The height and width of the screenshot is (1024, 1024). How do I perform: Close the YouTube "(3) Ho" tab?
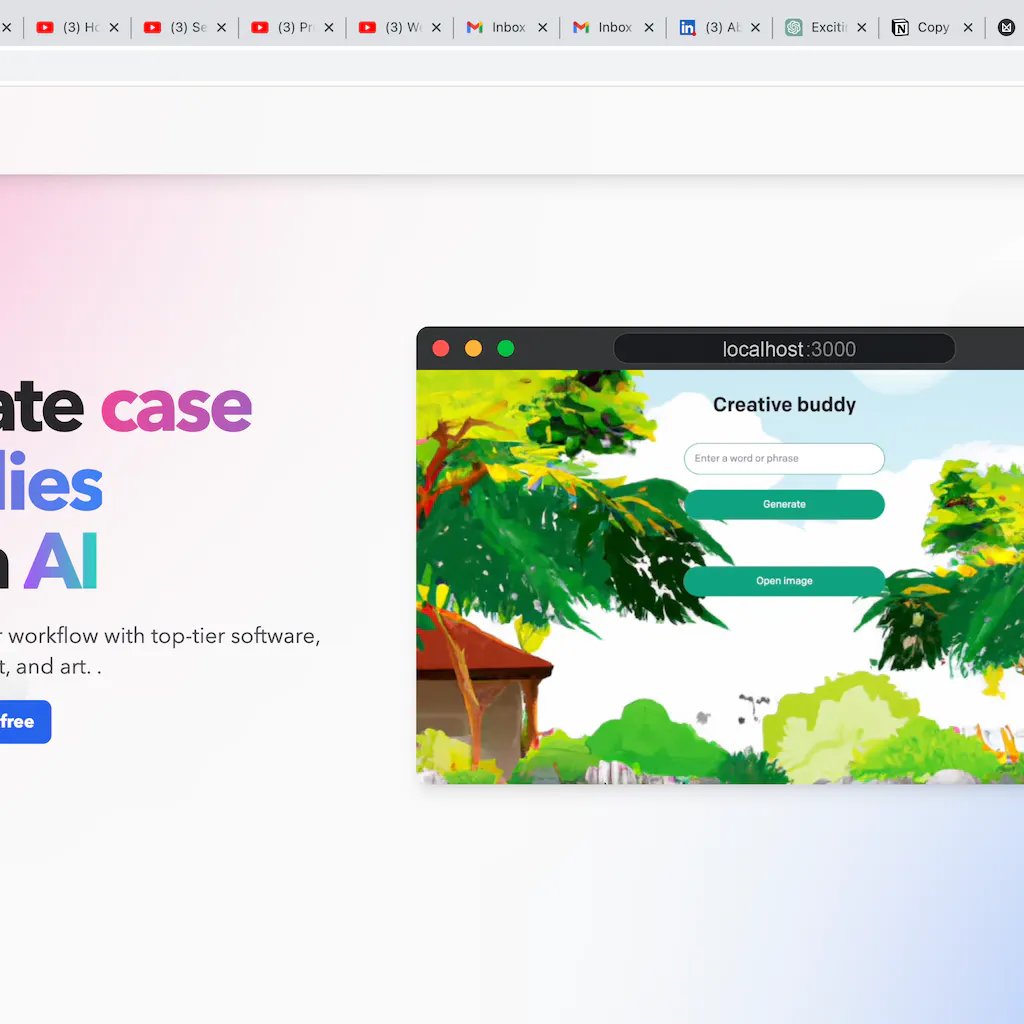[x=114, y=28]
